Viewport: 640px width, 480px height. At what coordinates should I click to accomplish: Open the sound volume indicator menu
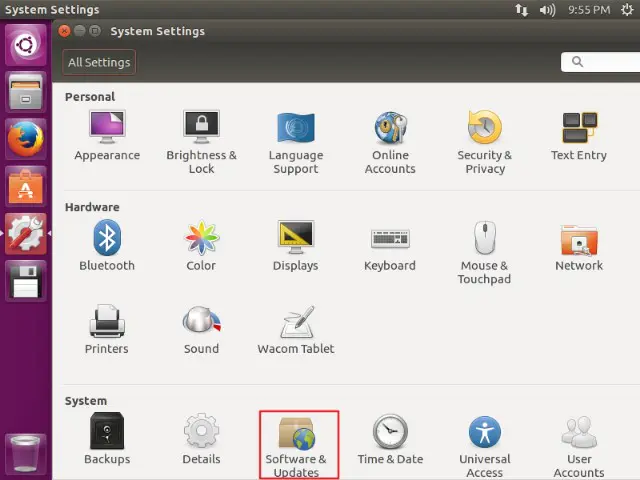[548, 10]
